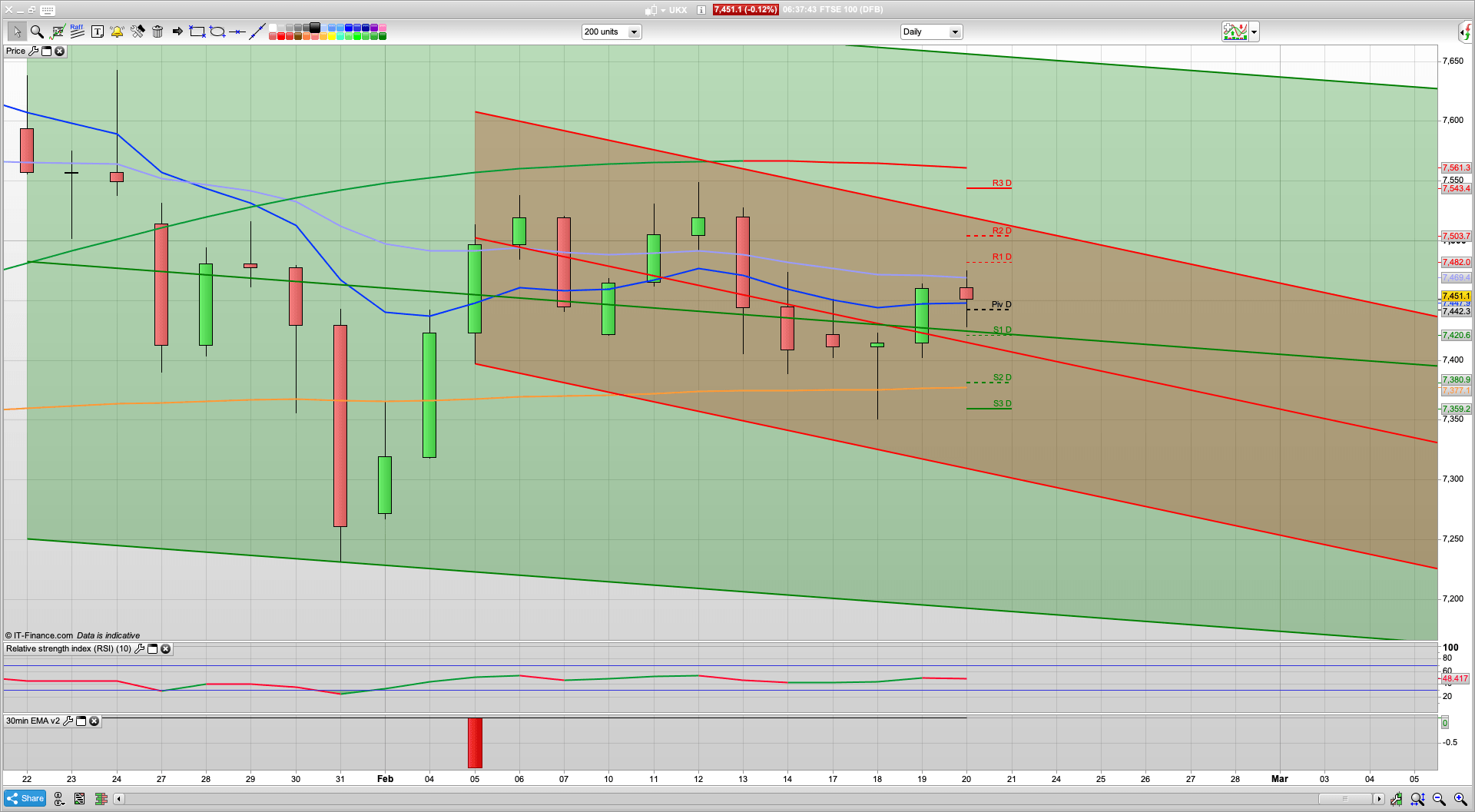
Task: Open Price panel wrench settings
Action: (33, 51)
